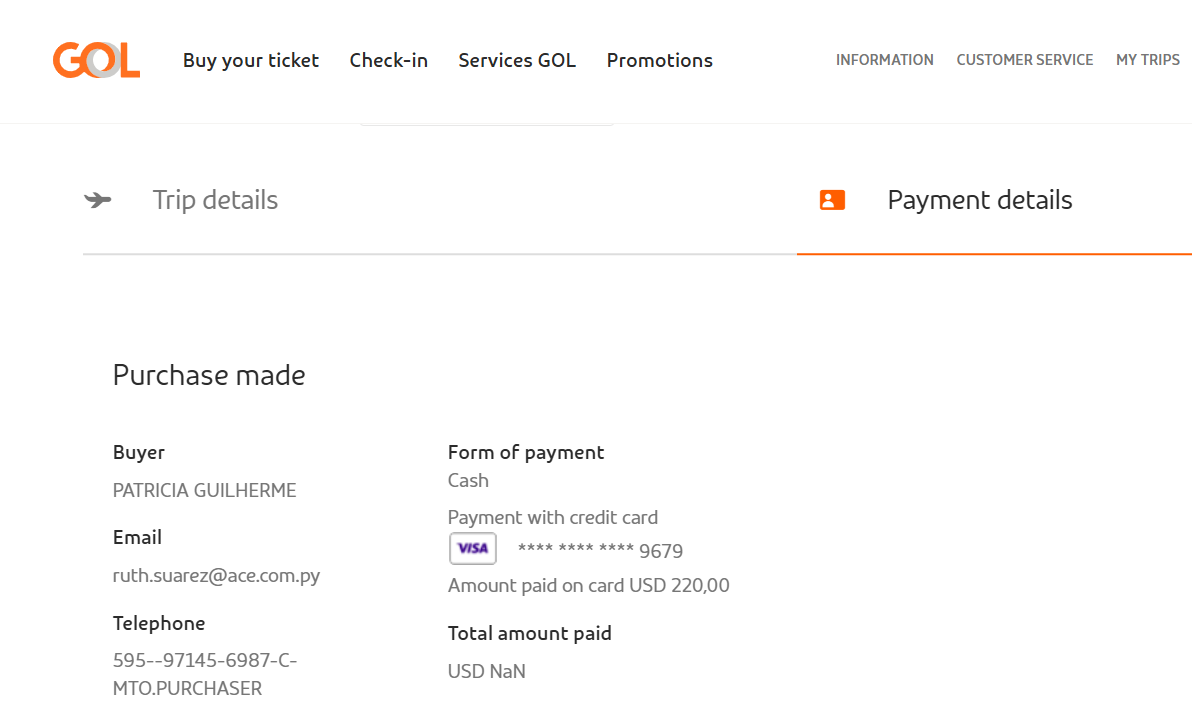Click the telephone number text
The width and height of the screenshot is (1192, 710).
[205, 674]
